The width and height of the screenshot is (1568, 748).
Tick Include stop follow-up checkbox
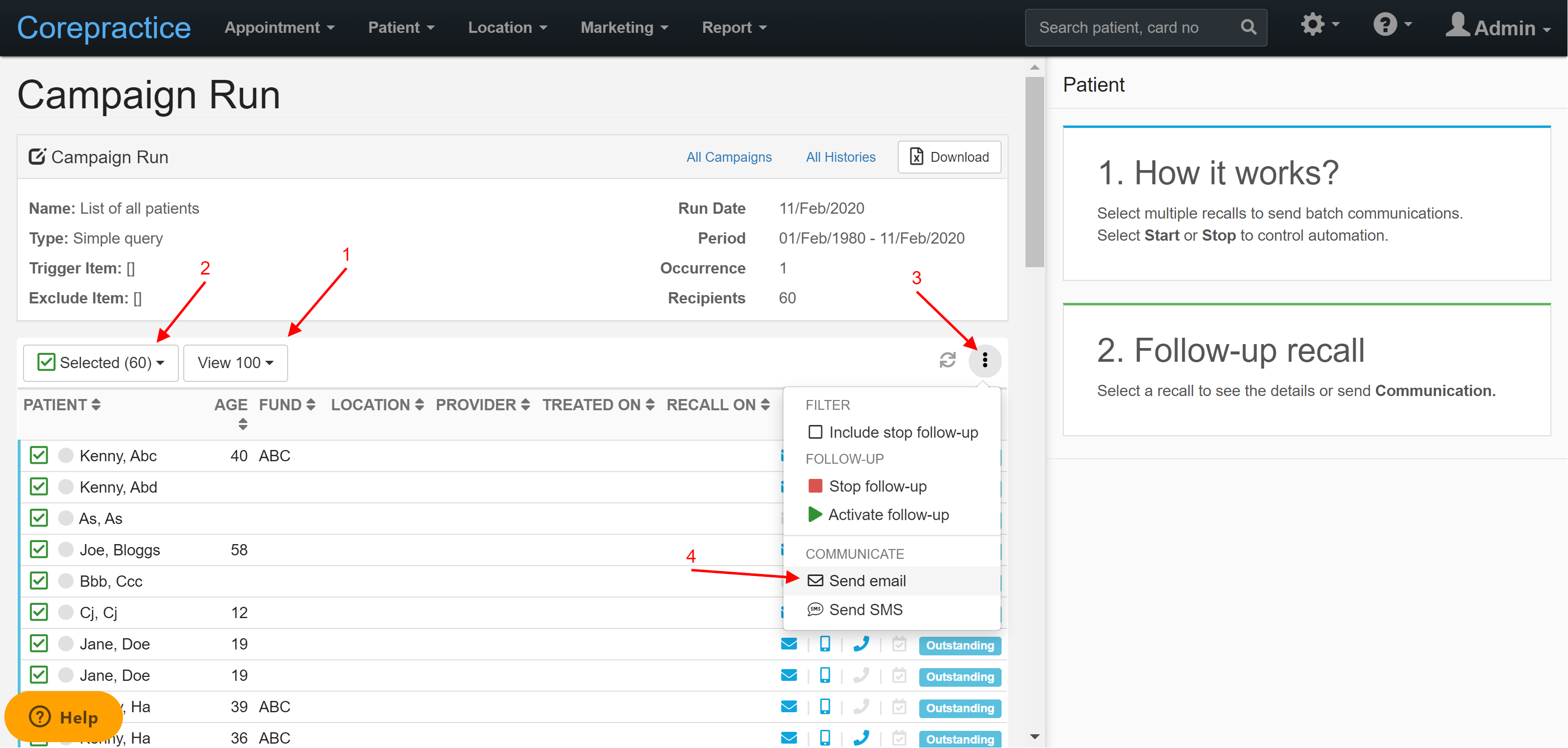815,432
